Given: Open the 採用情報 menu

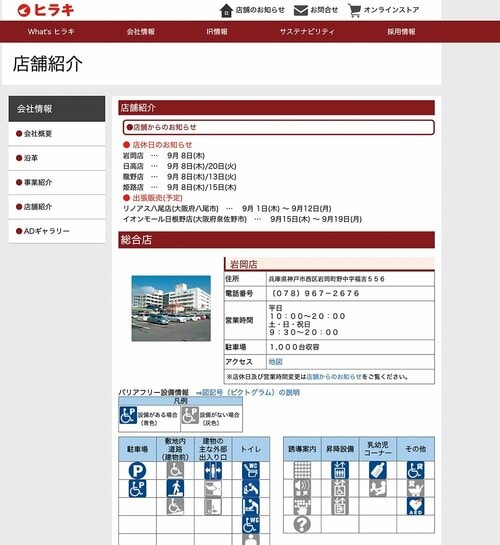Looking at the screenshot, I should [401, 32].
